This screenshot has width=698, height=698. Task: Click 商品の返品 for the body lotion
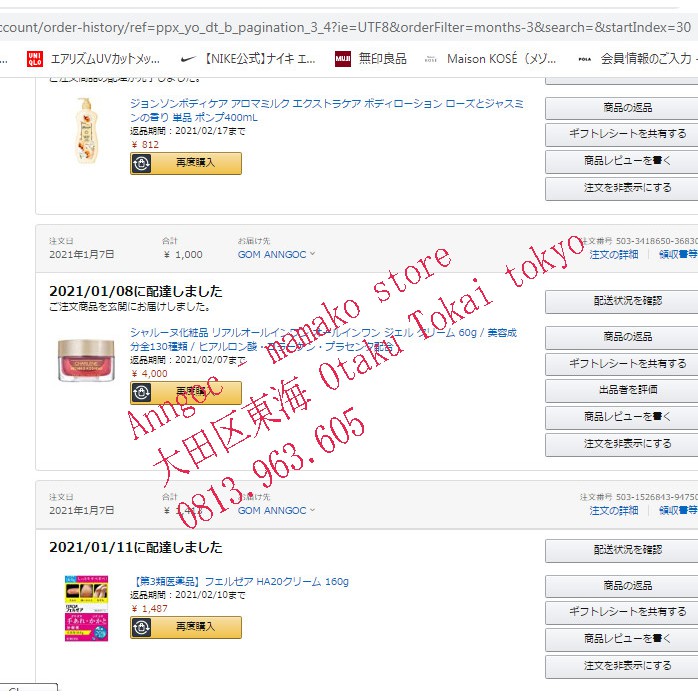click(627, 108)
